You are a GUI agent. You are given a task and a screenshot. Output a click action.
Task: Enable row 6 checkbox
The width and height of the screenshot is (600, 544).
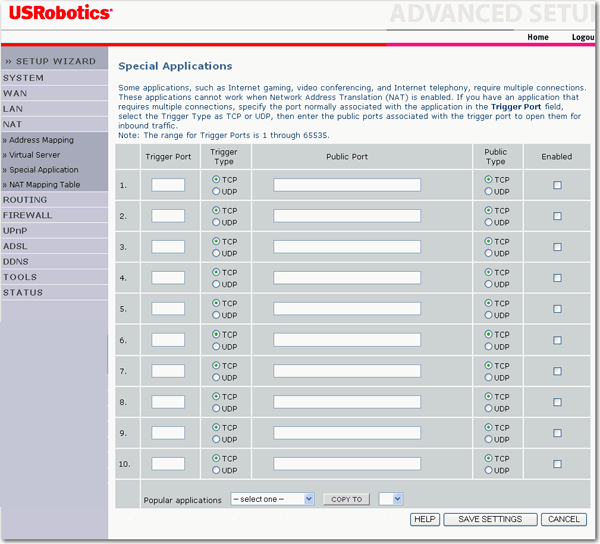[557, 340]
